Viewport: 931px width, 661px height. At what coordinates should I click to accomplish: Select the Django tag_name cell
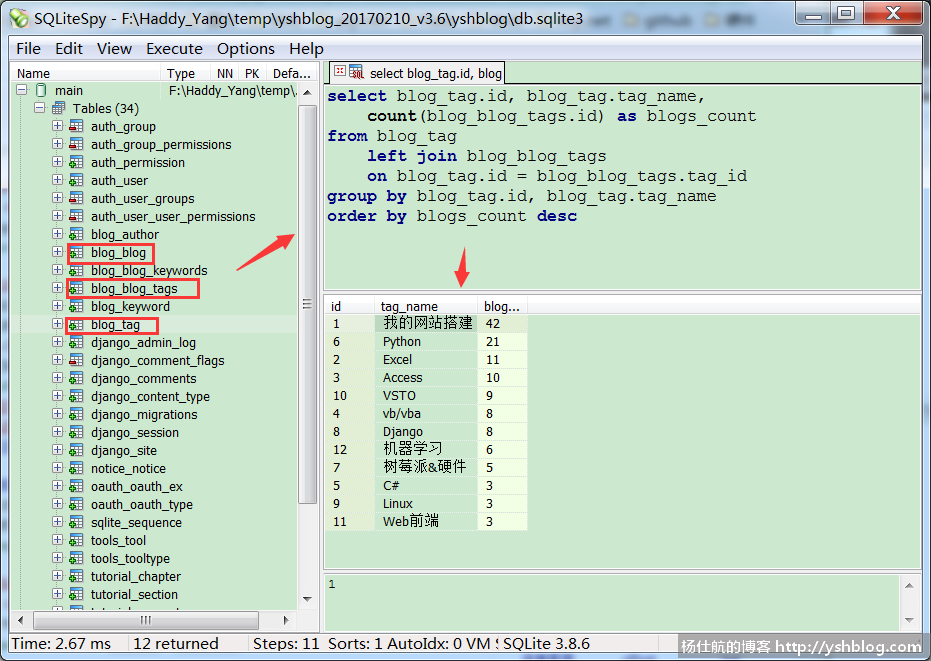(426, 431)
